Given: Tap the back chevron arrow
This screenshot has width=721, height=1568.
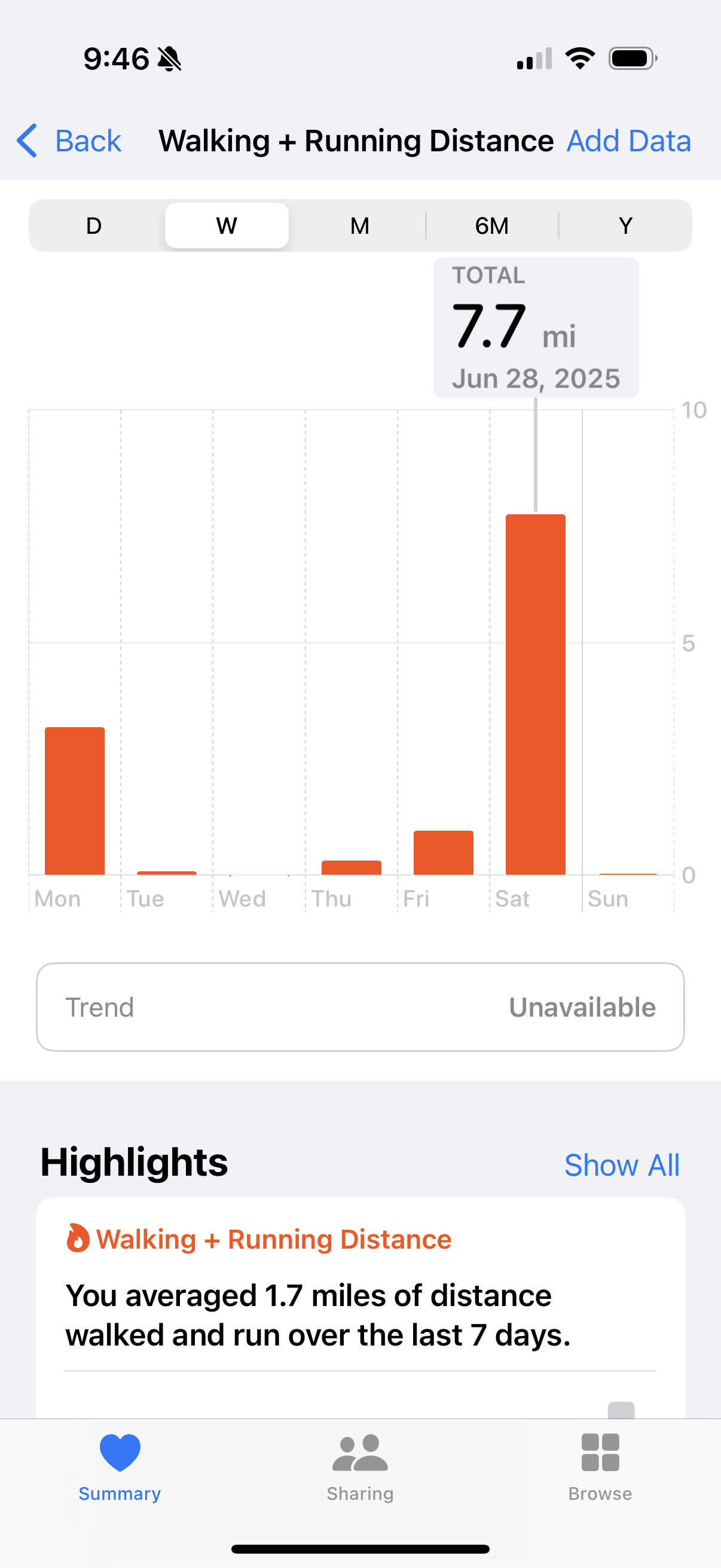Looking at the screenshot, I should 27,141.
